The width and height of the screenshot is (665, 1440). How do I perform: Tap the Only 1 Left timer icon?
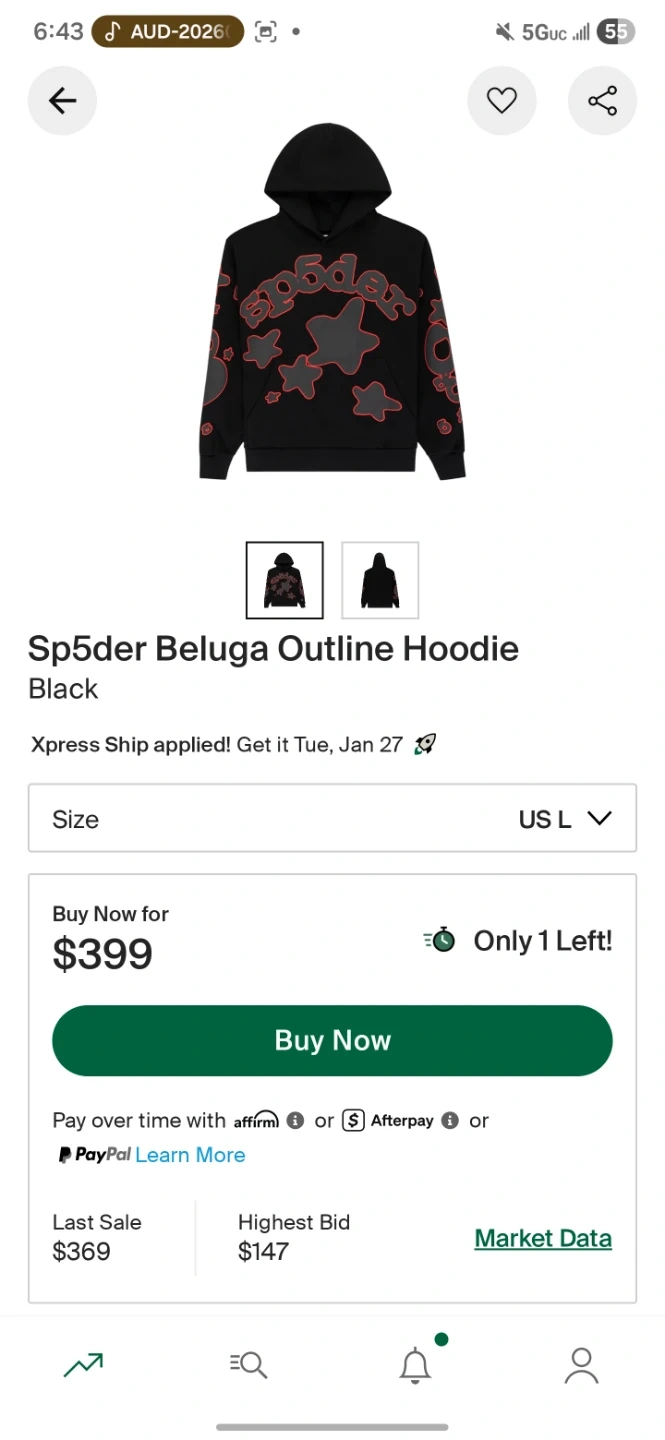(439, 940)
